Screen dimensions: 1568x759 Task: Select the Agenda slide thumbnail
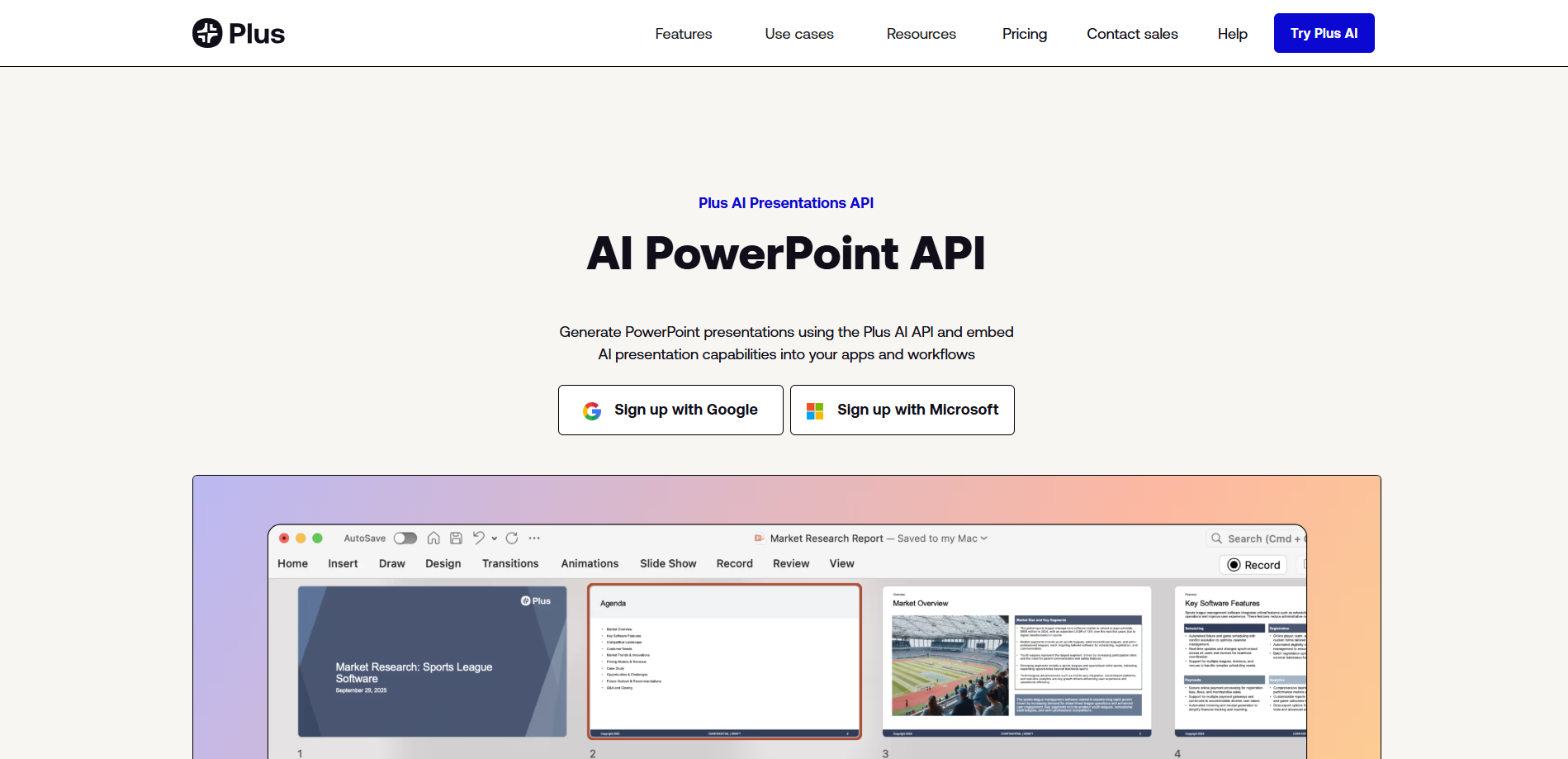pos(725,661)
